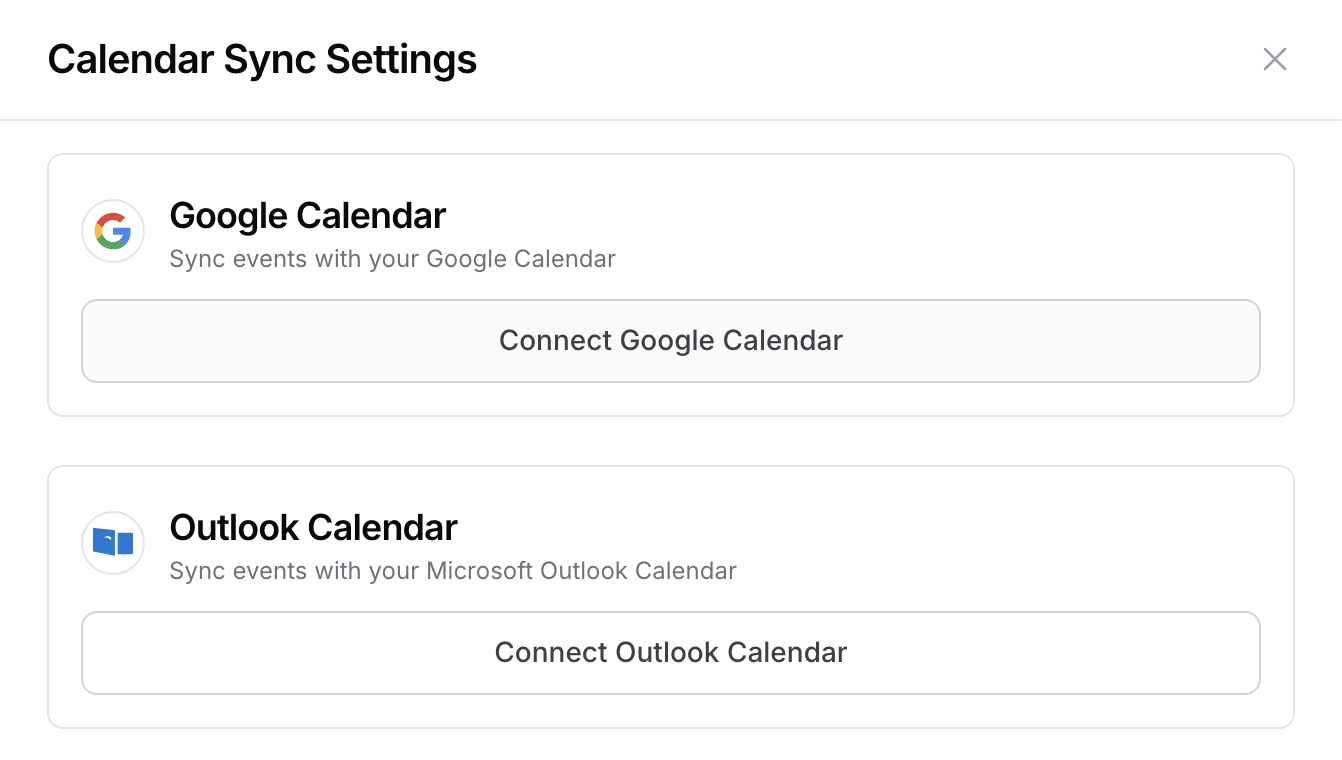Click the empty gap between the two calendar cards
The image size is (1342, 760).
click(x=670, y=441)
